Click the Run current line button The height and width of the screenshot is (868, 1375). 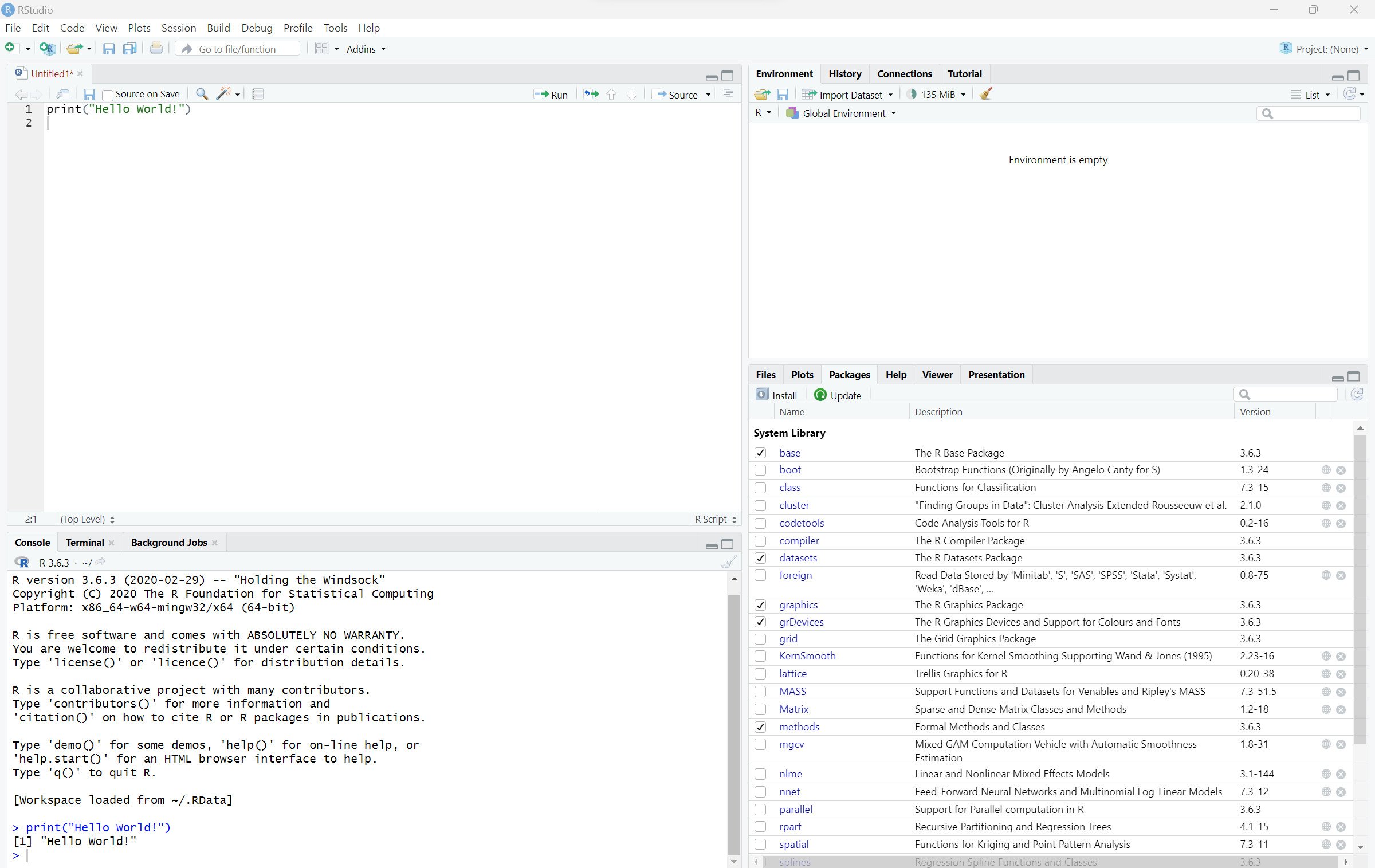click(x=550, y=95)
